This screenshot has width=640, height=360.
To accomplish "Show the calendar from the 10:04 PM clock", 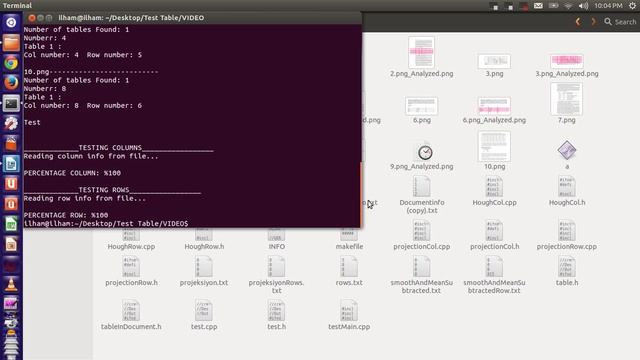I will point(608,6).
